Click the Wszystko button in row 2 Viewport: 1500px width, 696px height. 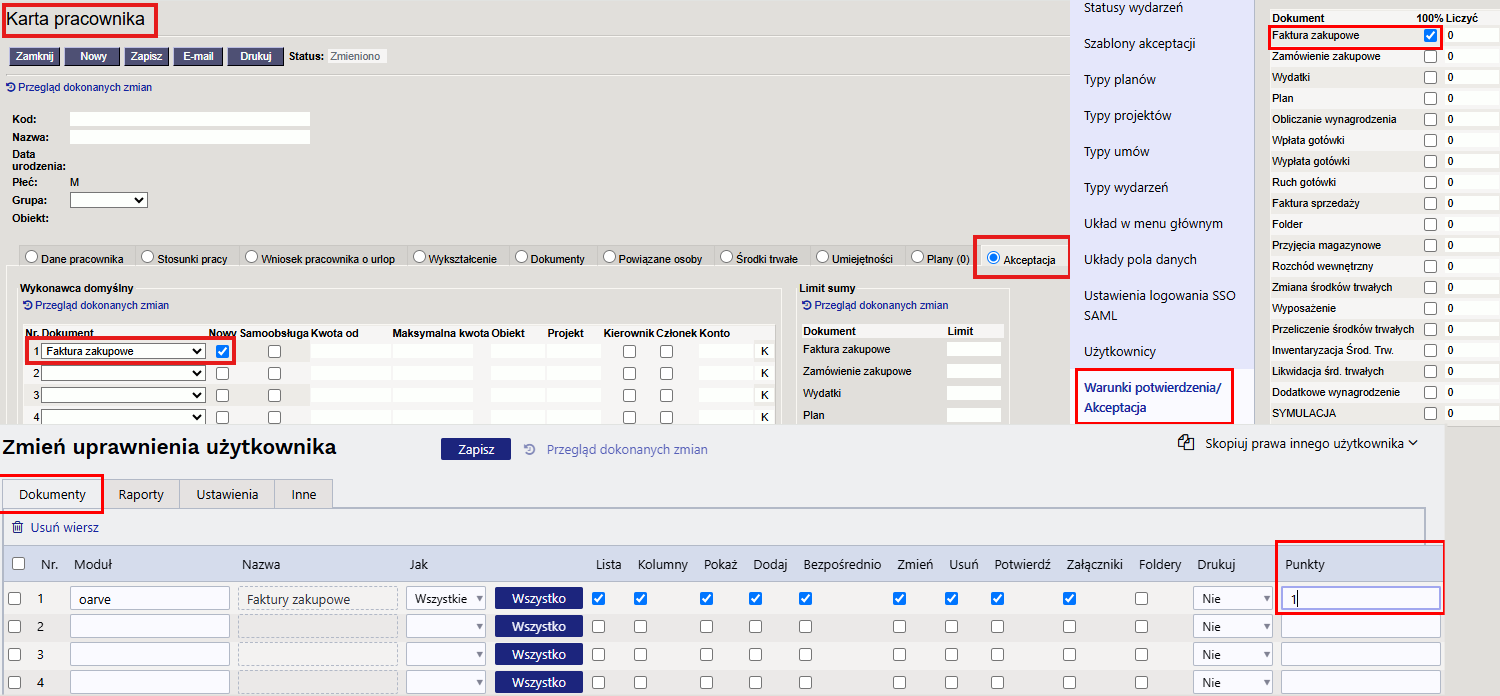click(539, 627)
